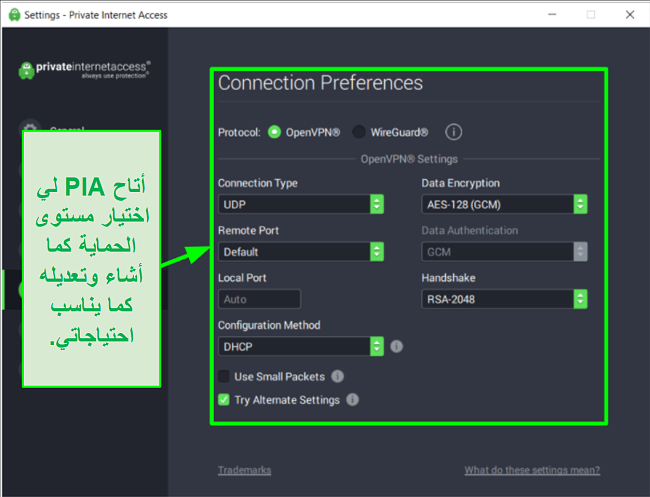Screen dimensions: 650x497
Task: Click the 'Configuration Method' label
Action: tap(269, 325)
